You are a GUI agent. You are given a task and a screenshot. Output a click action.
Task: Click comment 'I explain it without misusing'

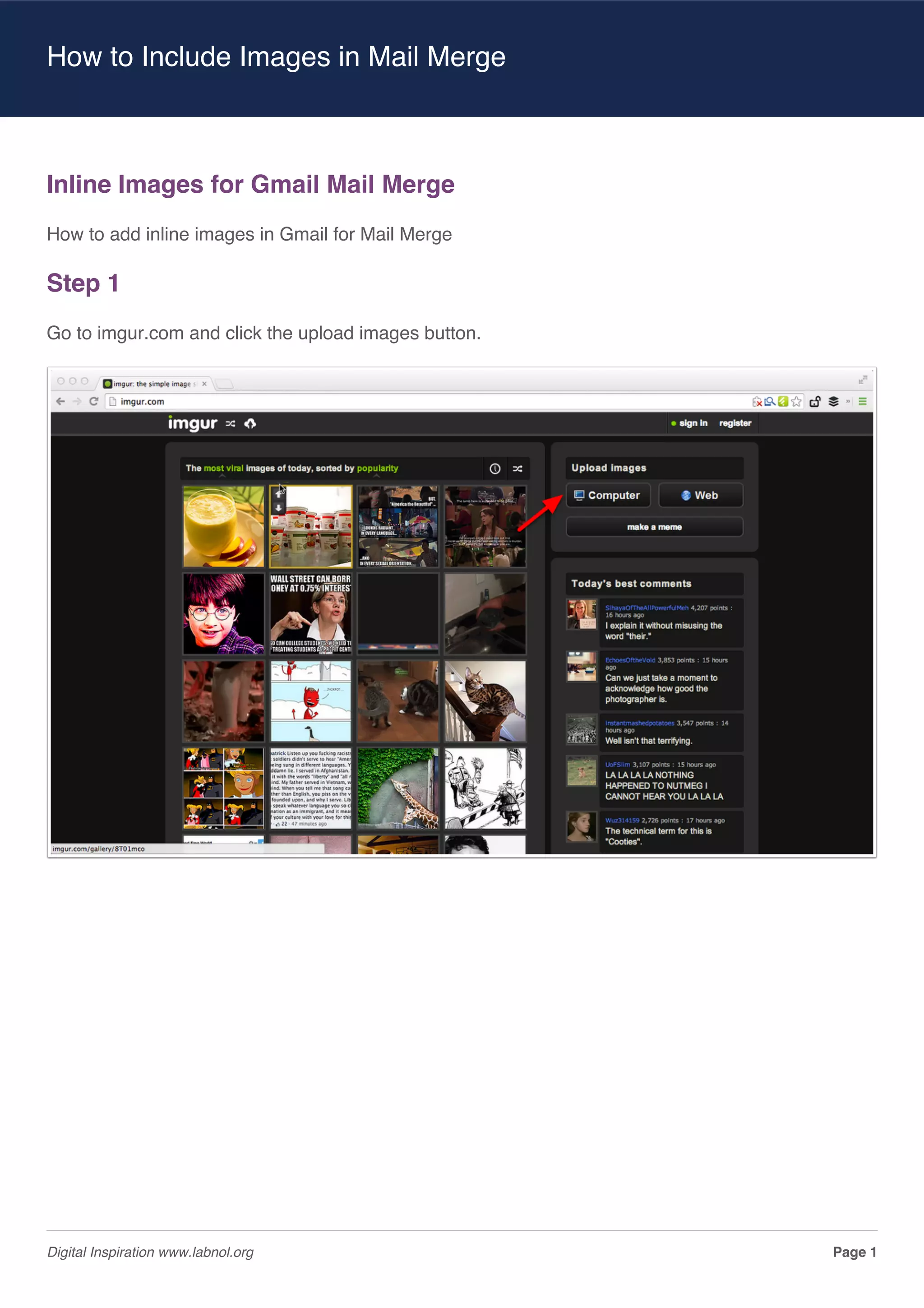(663, 631)
